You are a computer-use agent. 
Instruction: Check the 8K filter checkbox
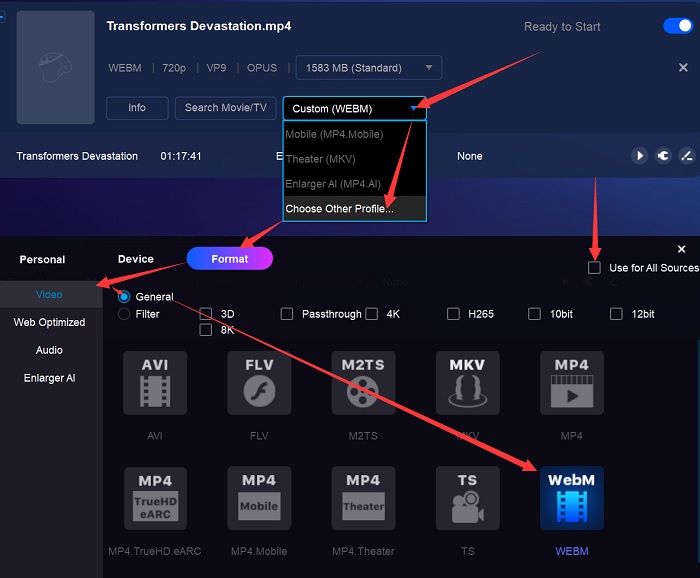coord(206,330)
